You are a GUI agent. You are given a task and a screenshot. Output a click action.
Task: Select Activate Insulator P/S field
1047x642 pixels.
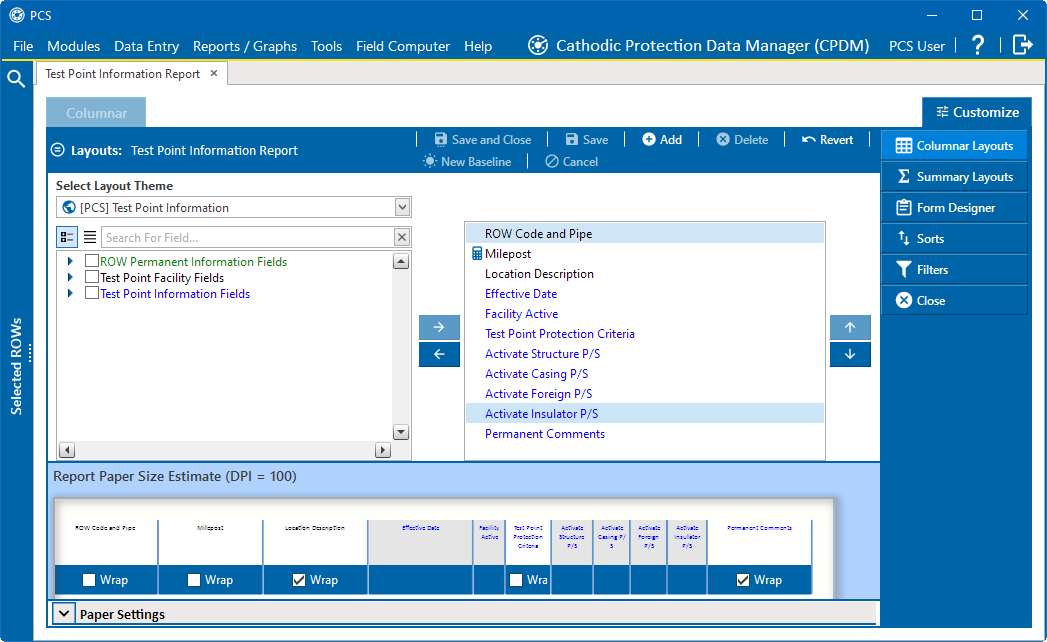(644, 414)
